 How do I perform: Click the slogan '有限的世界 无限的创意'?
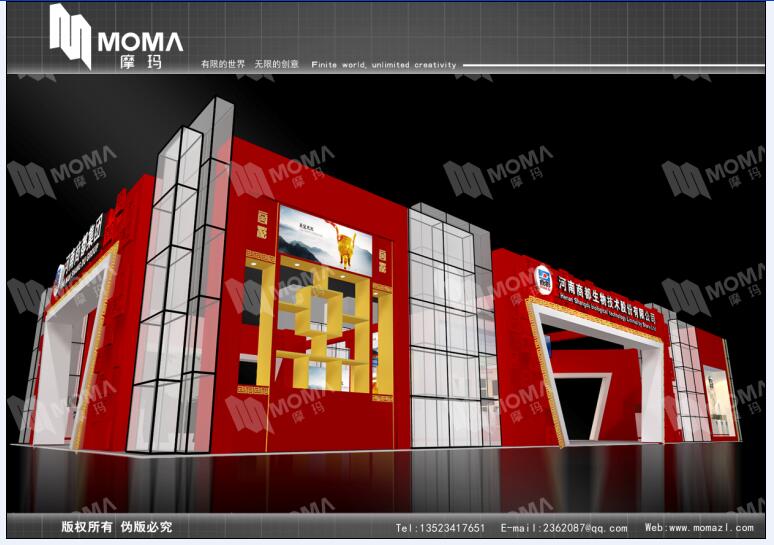(x=250, y=64)
